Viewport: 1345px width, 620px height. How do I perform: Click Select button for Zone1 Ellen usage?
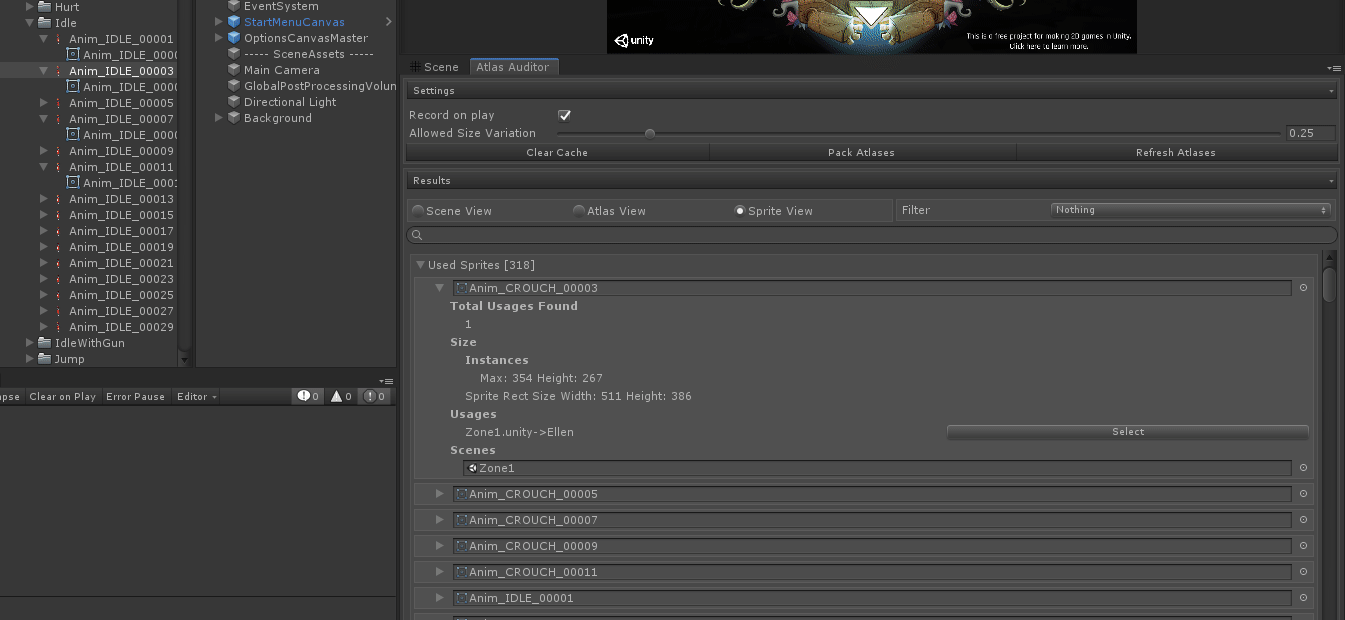click(x=1127, y=432)
